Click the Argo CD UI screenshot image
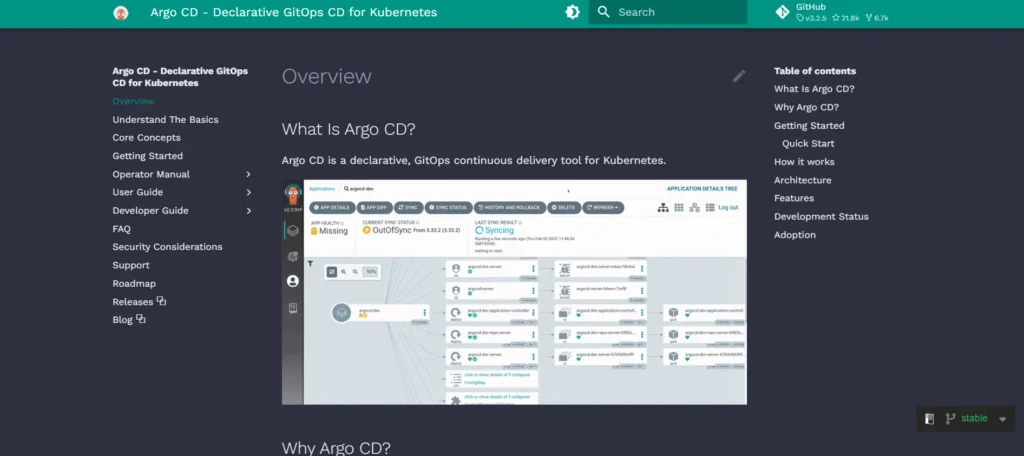The height and width of the screenshot is (456, 1024). [x=514, y=292]
